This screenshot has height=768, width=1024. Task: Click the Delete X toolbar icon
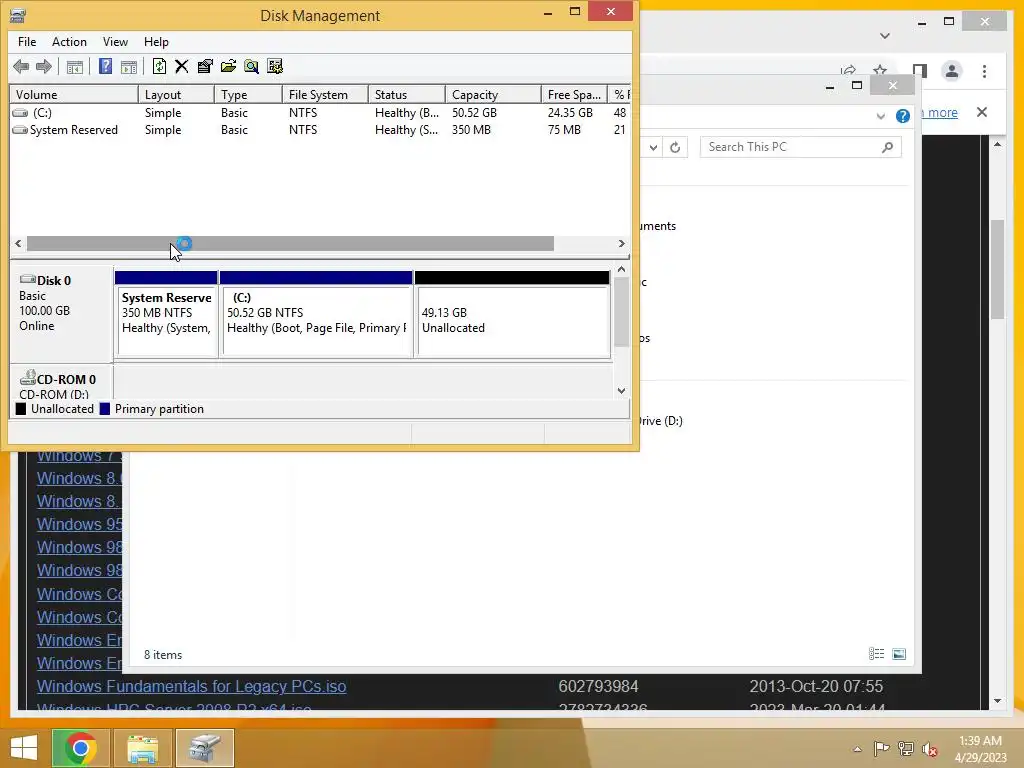182,66
